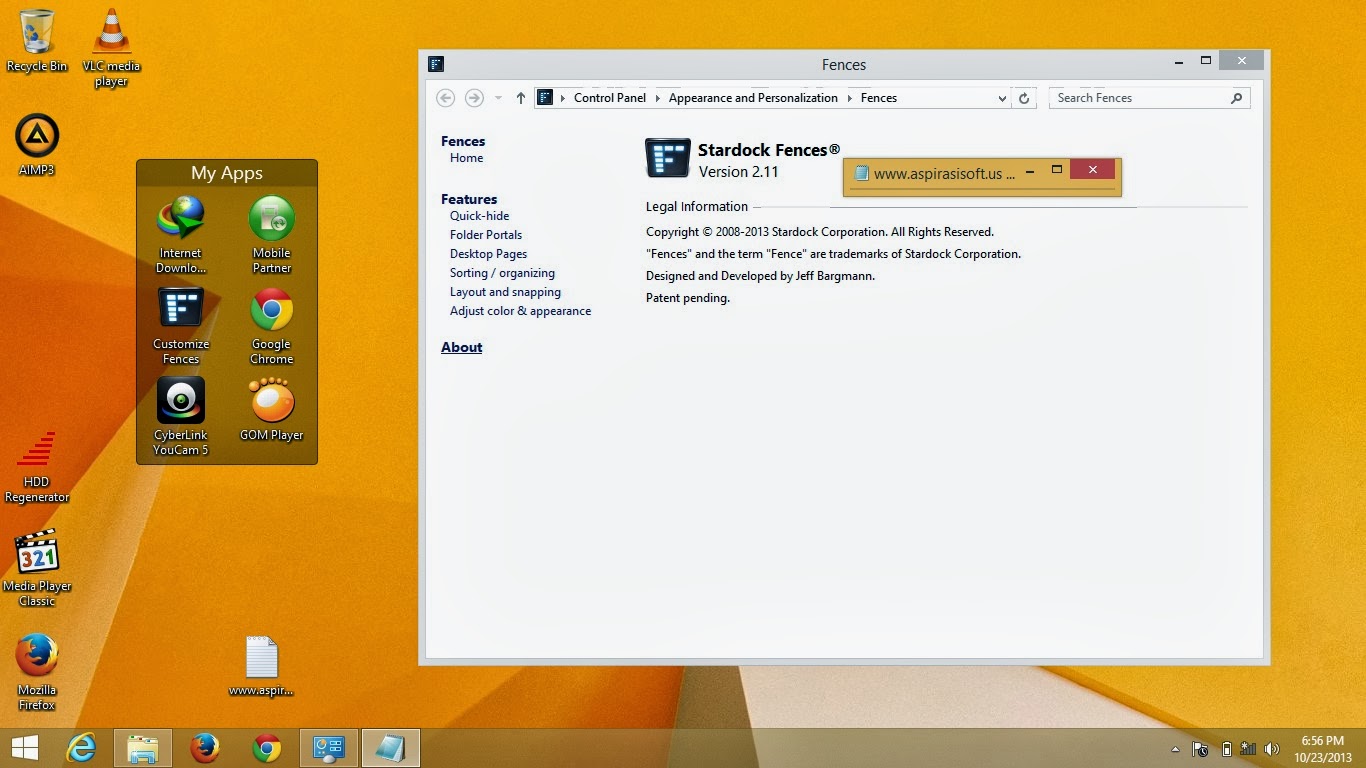The width and height of the screenshot is (1366, 768).
Task: Open volume speaker tray icon
Action: click(x=1272, y=749)
